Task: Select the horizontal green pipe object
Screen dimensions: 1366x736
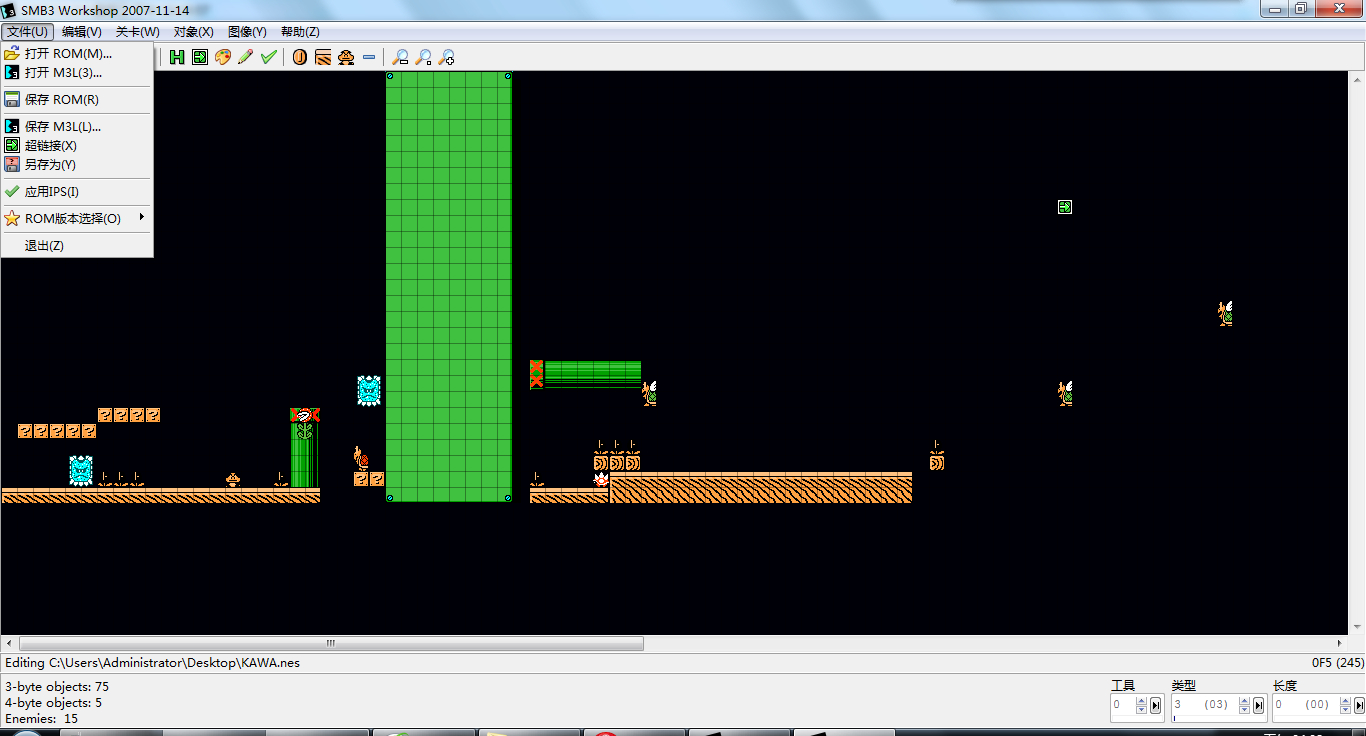Action: (585, 374)
